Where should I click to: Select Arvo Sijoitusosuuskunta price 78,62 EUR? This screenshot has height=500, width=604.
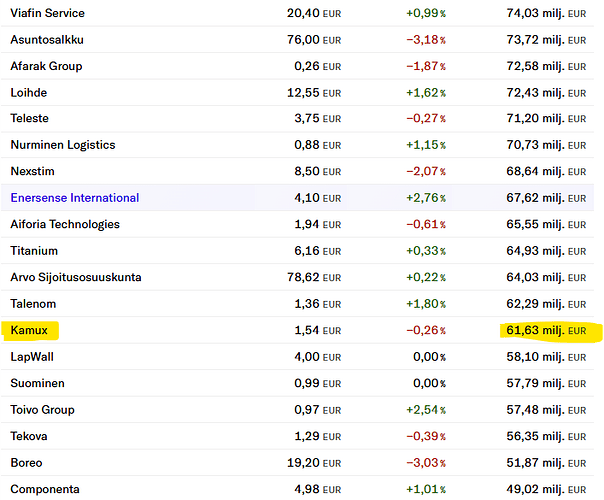click(x=314, y=277)
